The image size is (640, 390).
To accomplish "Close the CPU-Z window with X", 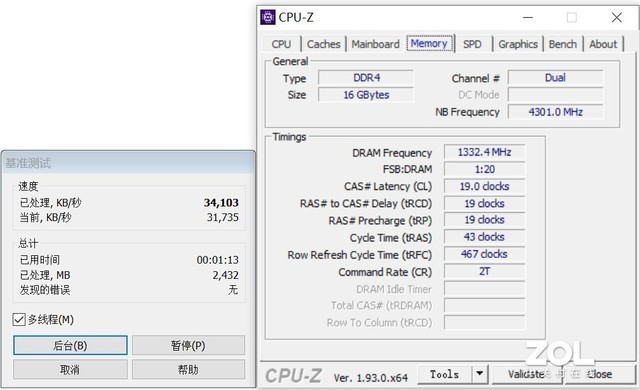I will click(617, 18).
